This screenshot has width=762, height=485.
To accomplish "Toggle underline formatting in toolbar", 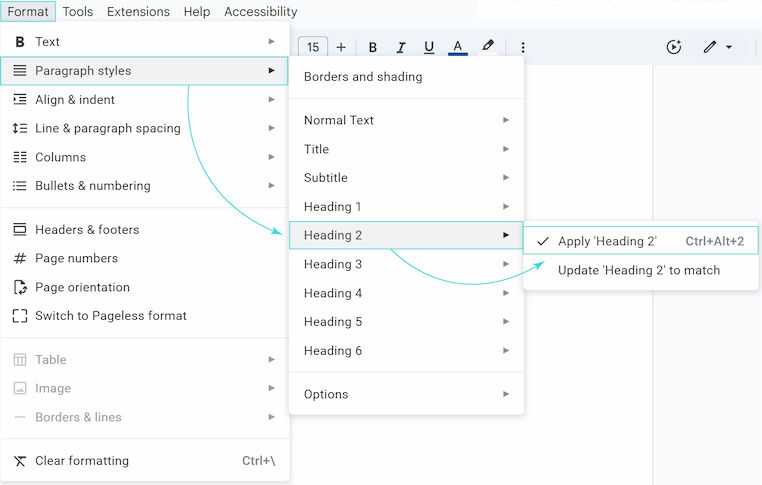I will pos(429,47).
